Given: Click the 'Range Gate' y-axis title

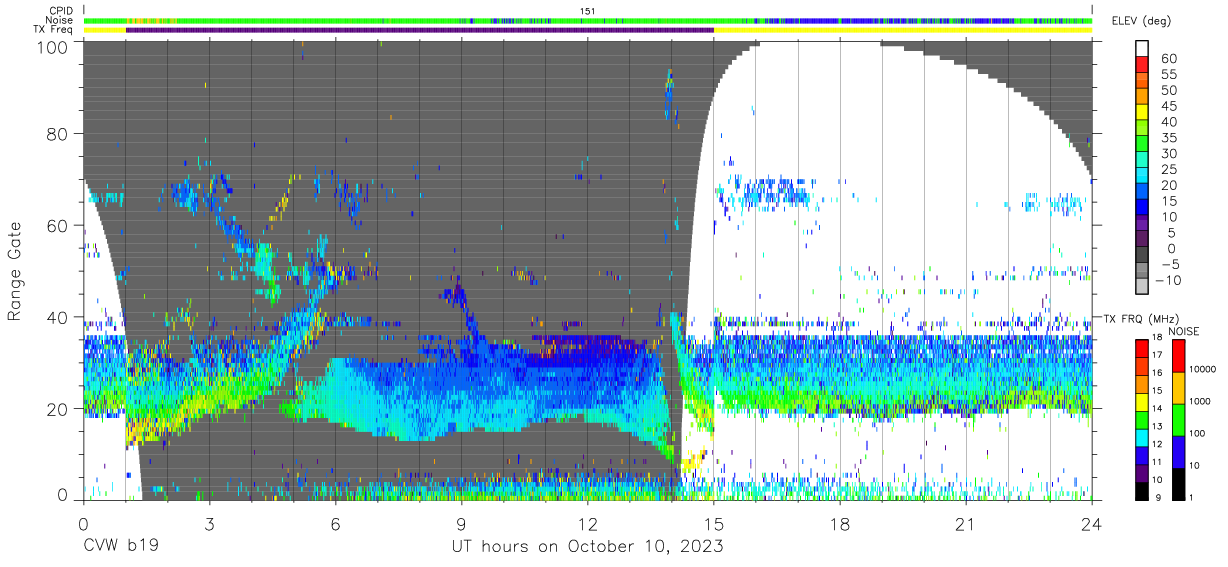Looking at the screenshot, I should pos(16,272).
